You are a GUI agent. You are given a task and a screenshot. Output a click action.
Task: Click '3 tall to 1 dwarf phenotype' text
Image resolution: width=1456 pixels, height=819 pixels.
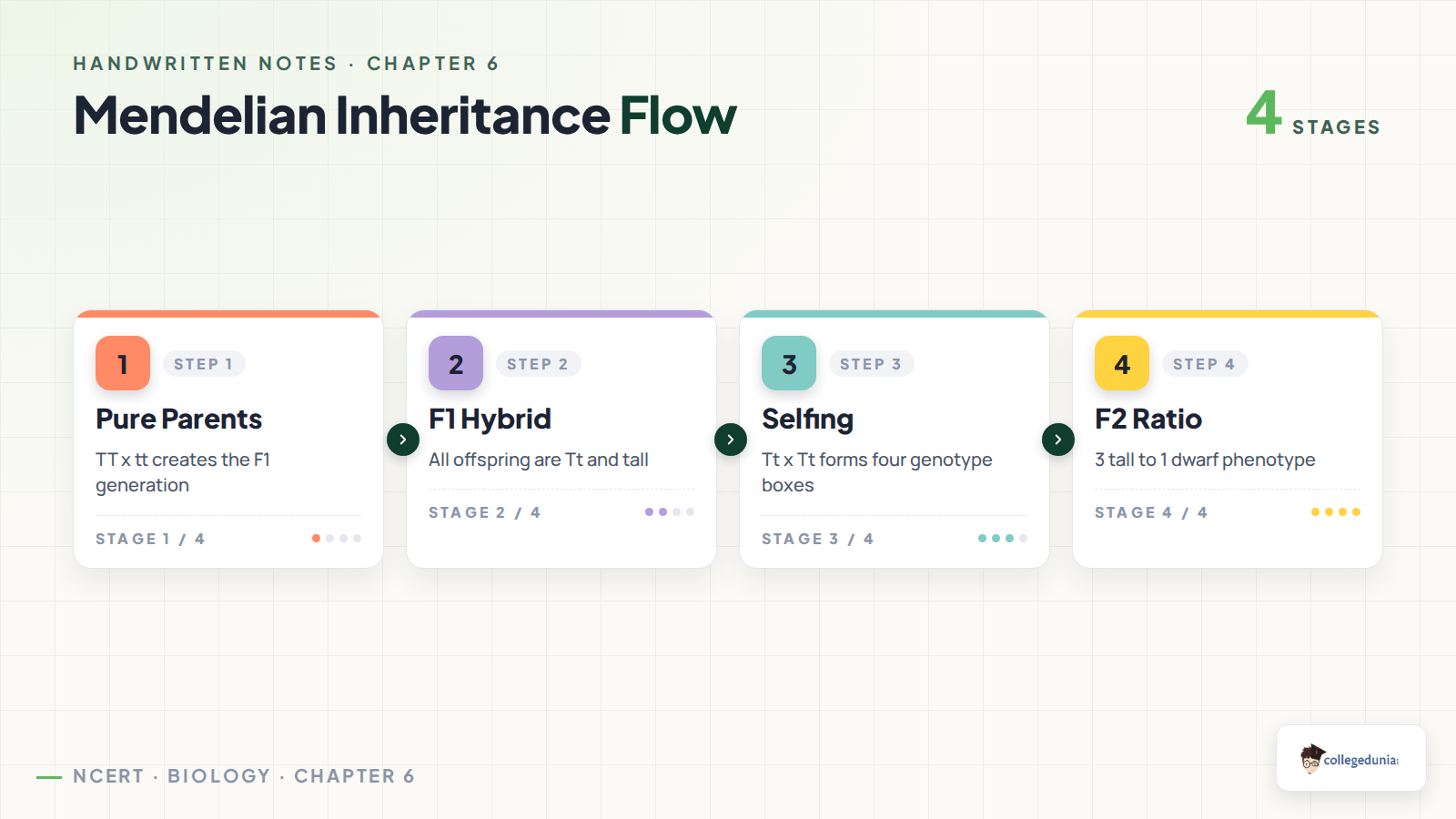coord(1205,460)
